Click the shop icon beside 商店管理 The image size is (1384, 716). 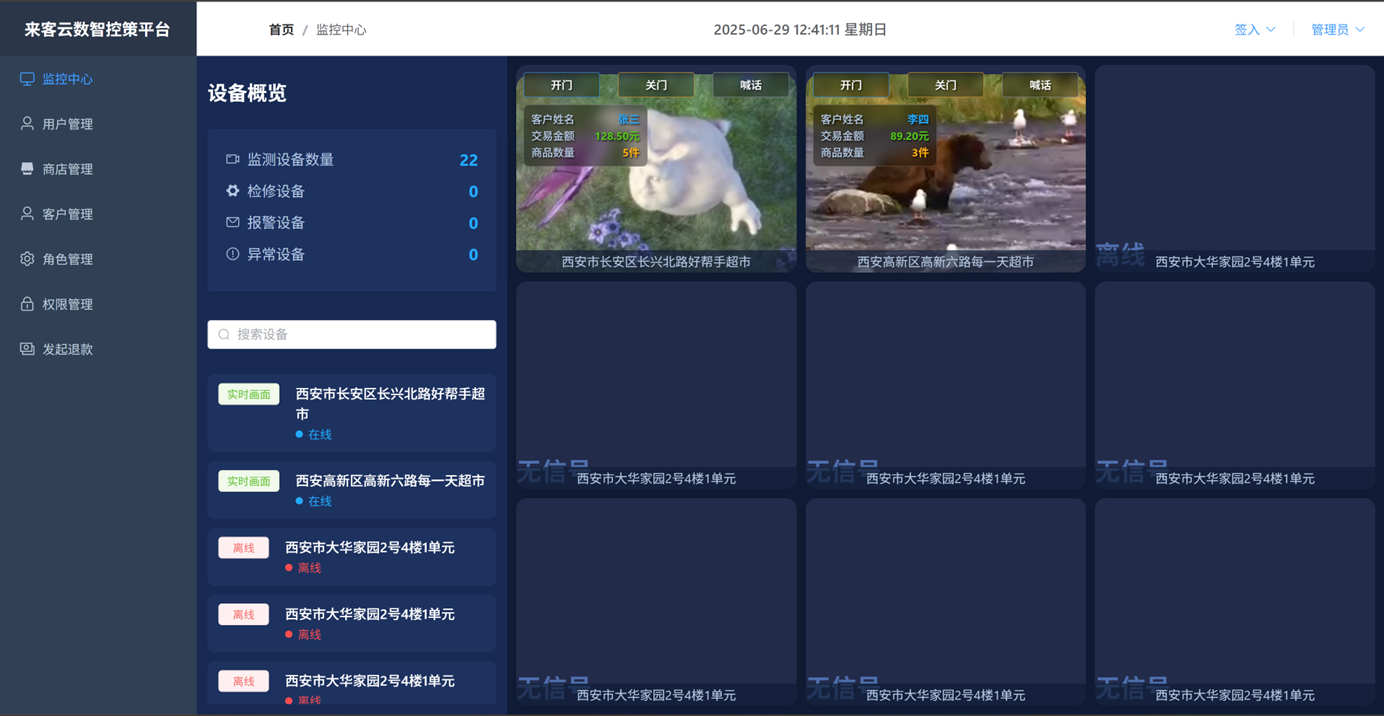point(27,169)
